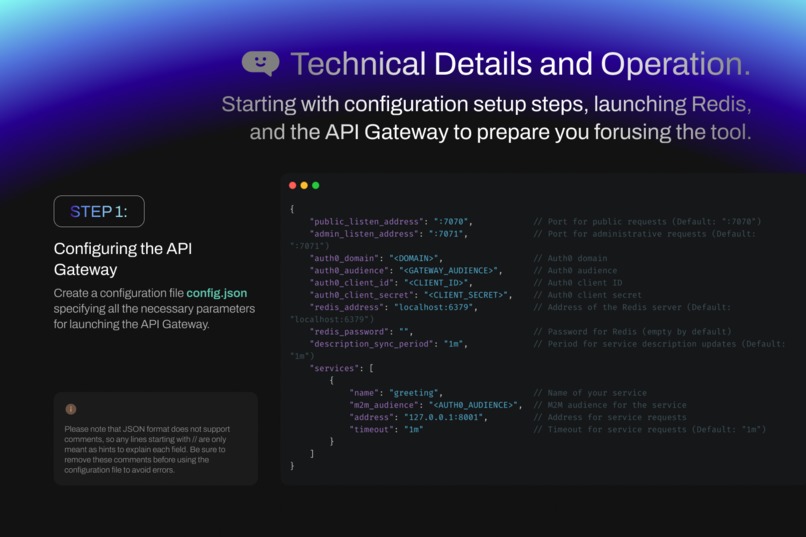Click the comment 'Name of your service'
Viewport: 806px width, 537px height.
tap(590, 393)
